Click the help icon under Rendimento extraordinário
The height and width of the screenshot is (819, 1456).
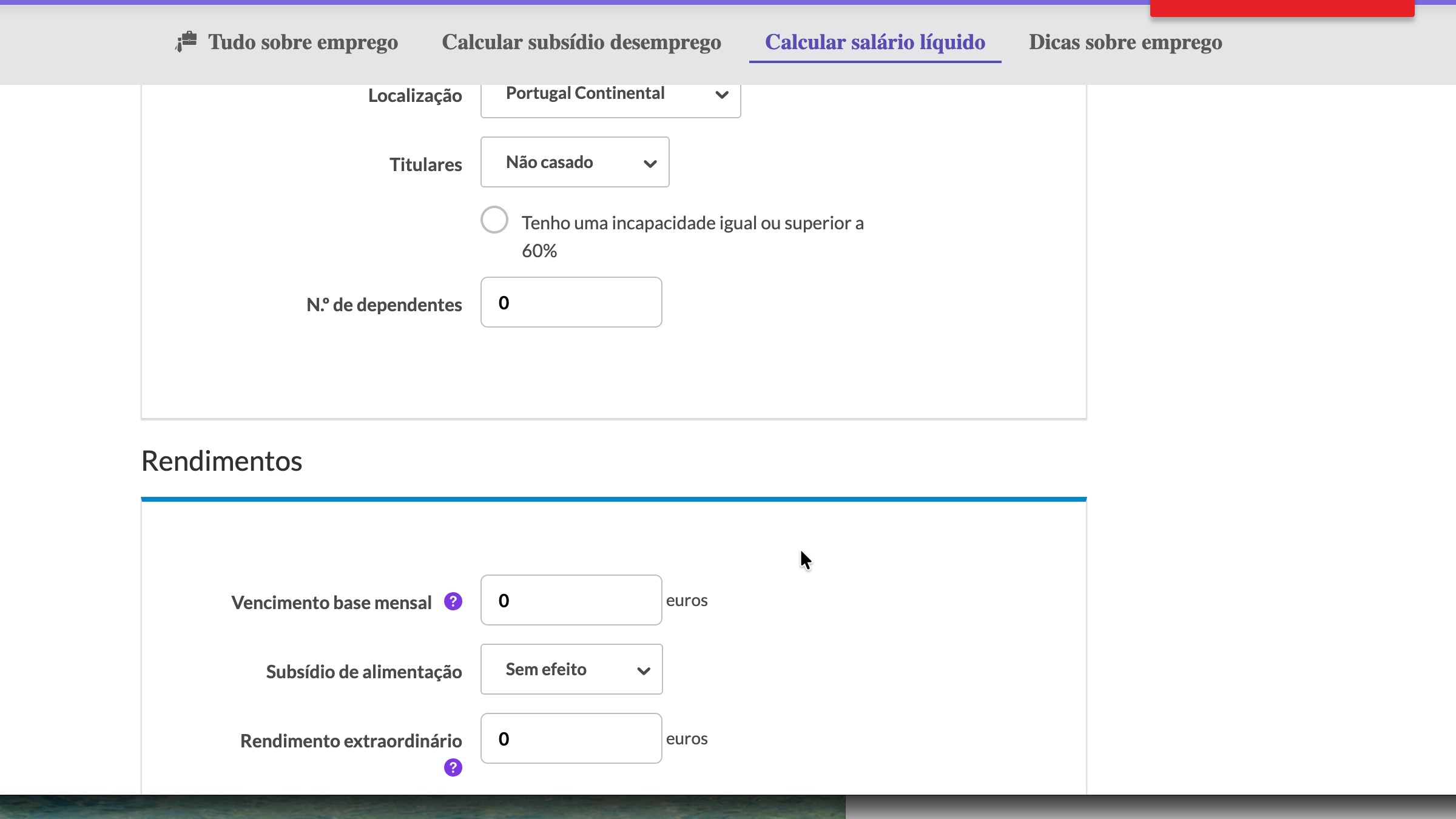[x=453, y=767]
